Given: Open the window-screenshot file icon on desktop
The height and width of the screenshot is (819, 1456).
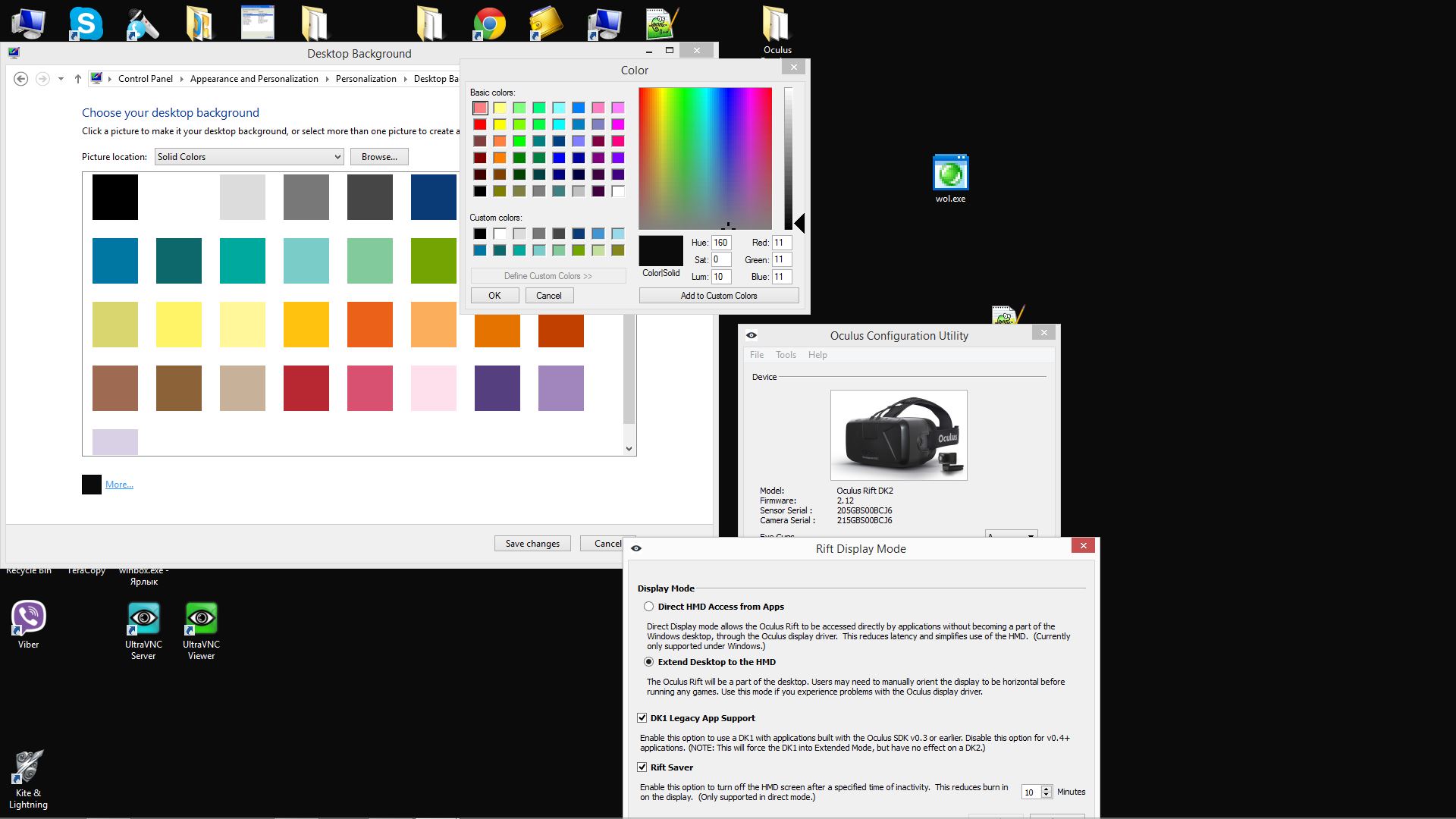Looking at the screenshot, I should point(257,24).
